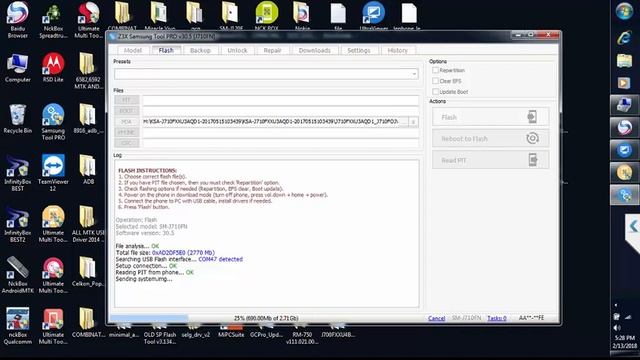640x360 pixels.
Task: Open the Settings tab
Action: pyautogui.click(x=359, y=50)
